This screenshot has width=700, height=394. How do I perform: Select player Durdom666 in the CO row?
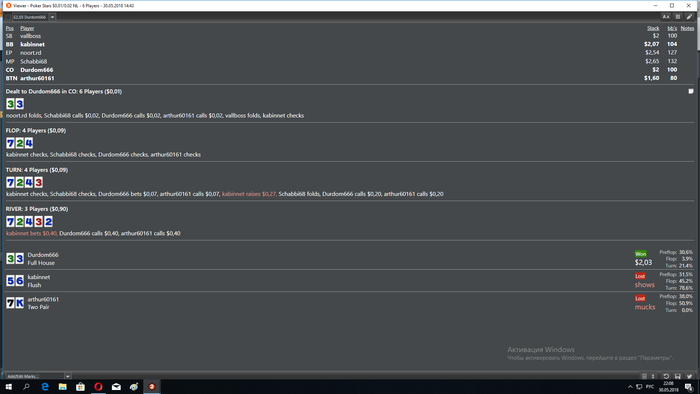(37, 70)
